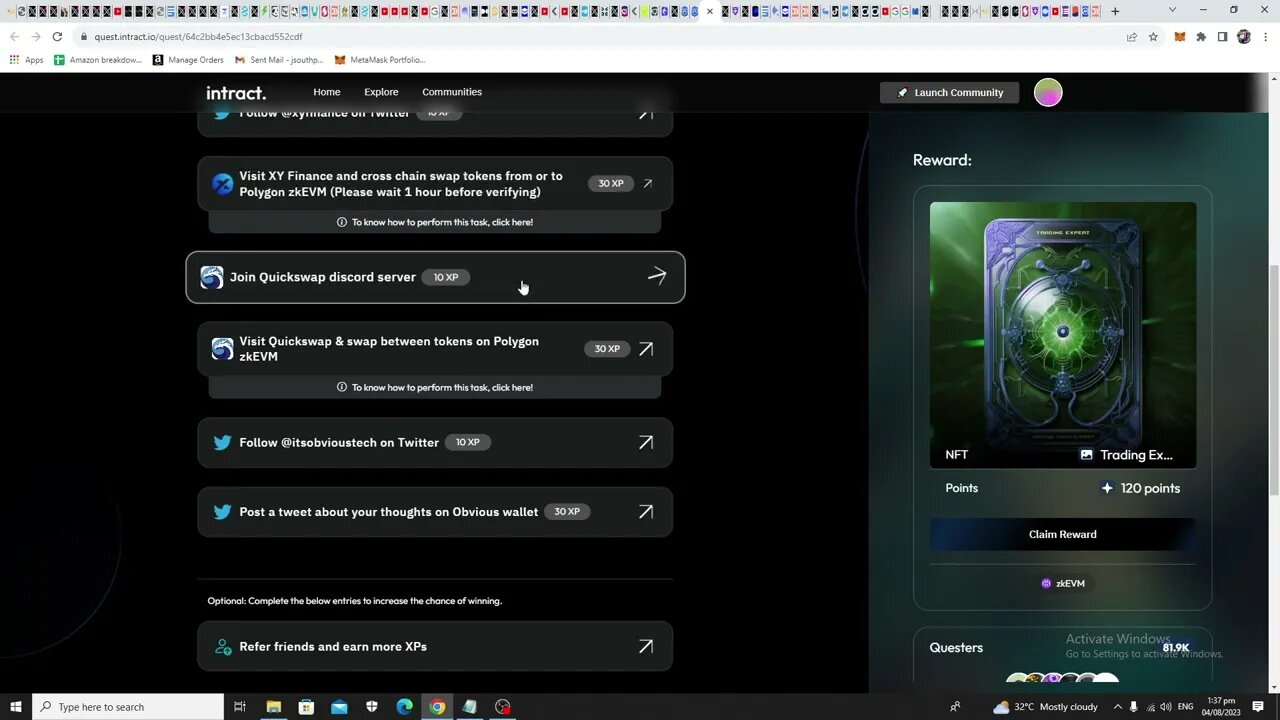Image resolution: width=1280 pixels, height=720 pixels.
Task: Open a new browser tab
Action: pos(1115,11)
